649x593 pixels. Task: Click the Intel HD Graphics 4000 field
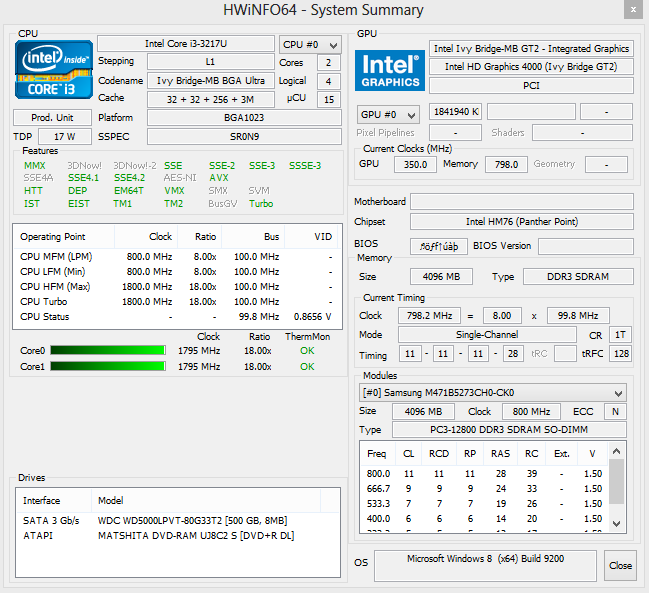coord(531,67)
